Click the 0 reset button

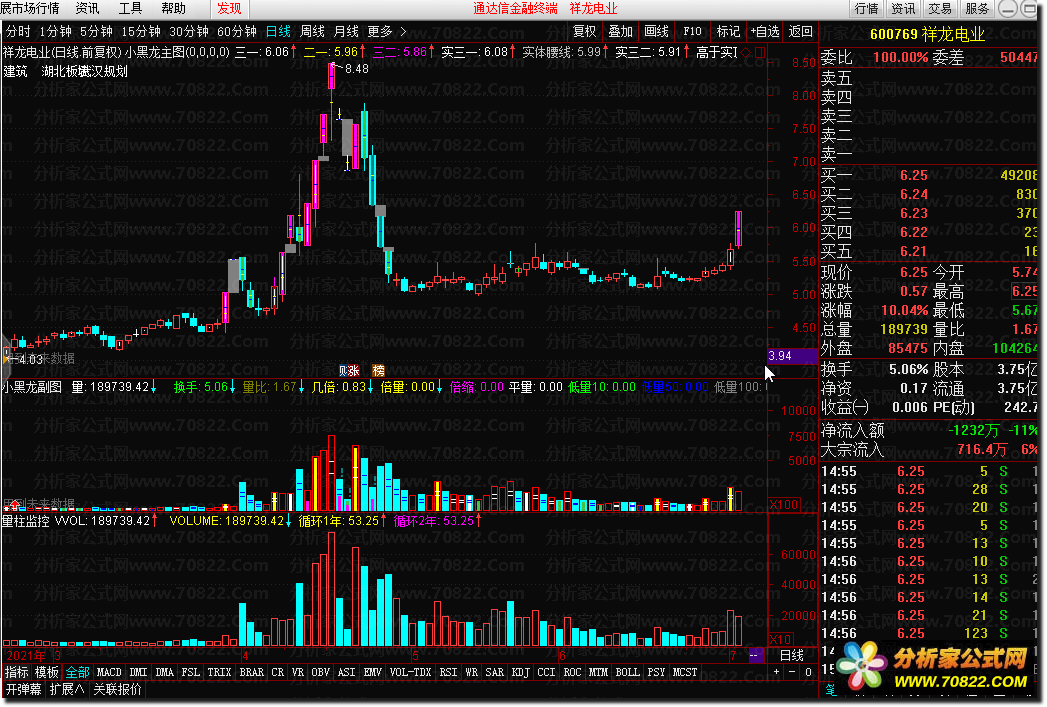point(808,672)
